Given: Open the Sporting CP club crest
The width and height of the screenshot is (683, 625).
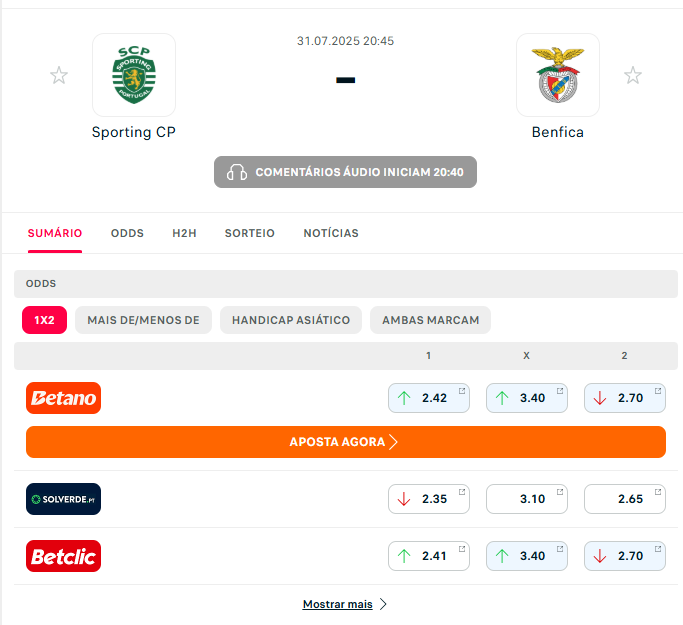Looking at the screenshot, I should 134,75.
